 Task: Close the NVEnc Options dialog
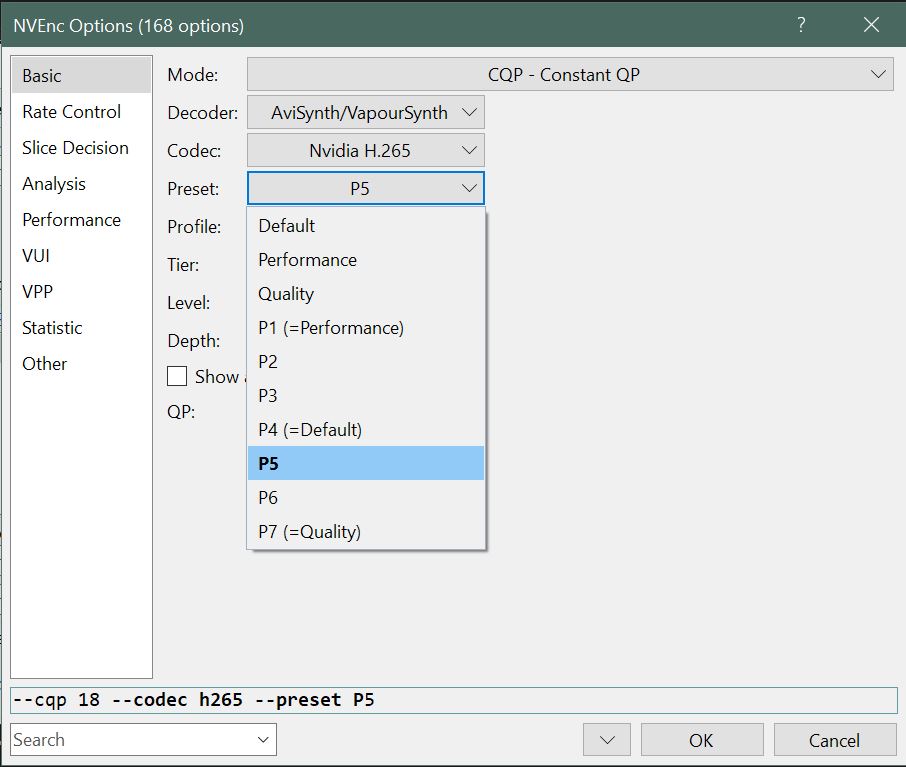(x=871, y=25)
